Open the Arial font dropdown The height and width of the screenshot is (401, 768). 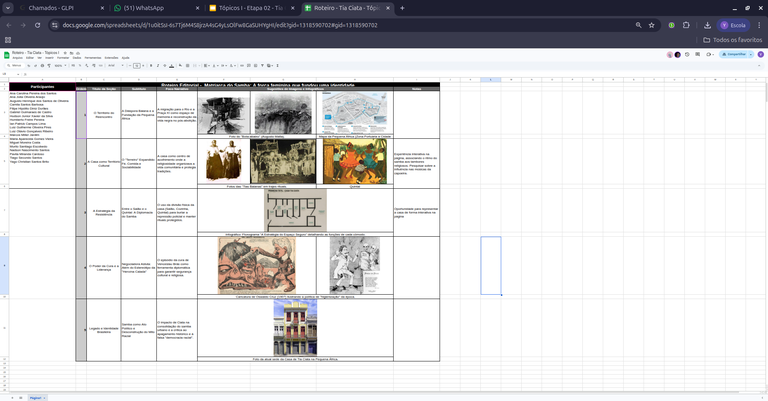click(116, 66)
